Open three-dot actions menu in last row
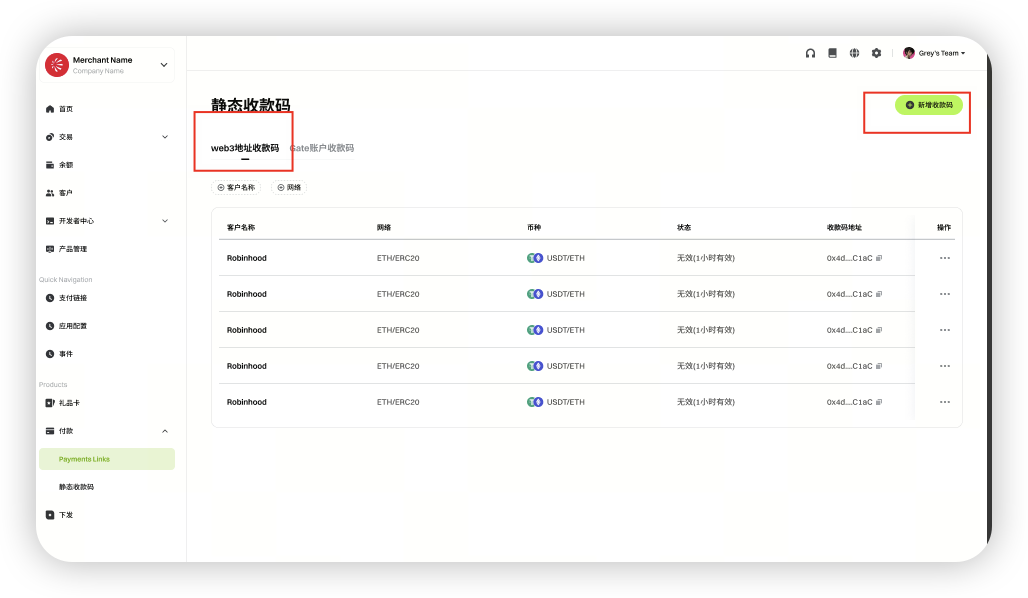This screenshot has width=1028, height=598. tap(944, 402)
